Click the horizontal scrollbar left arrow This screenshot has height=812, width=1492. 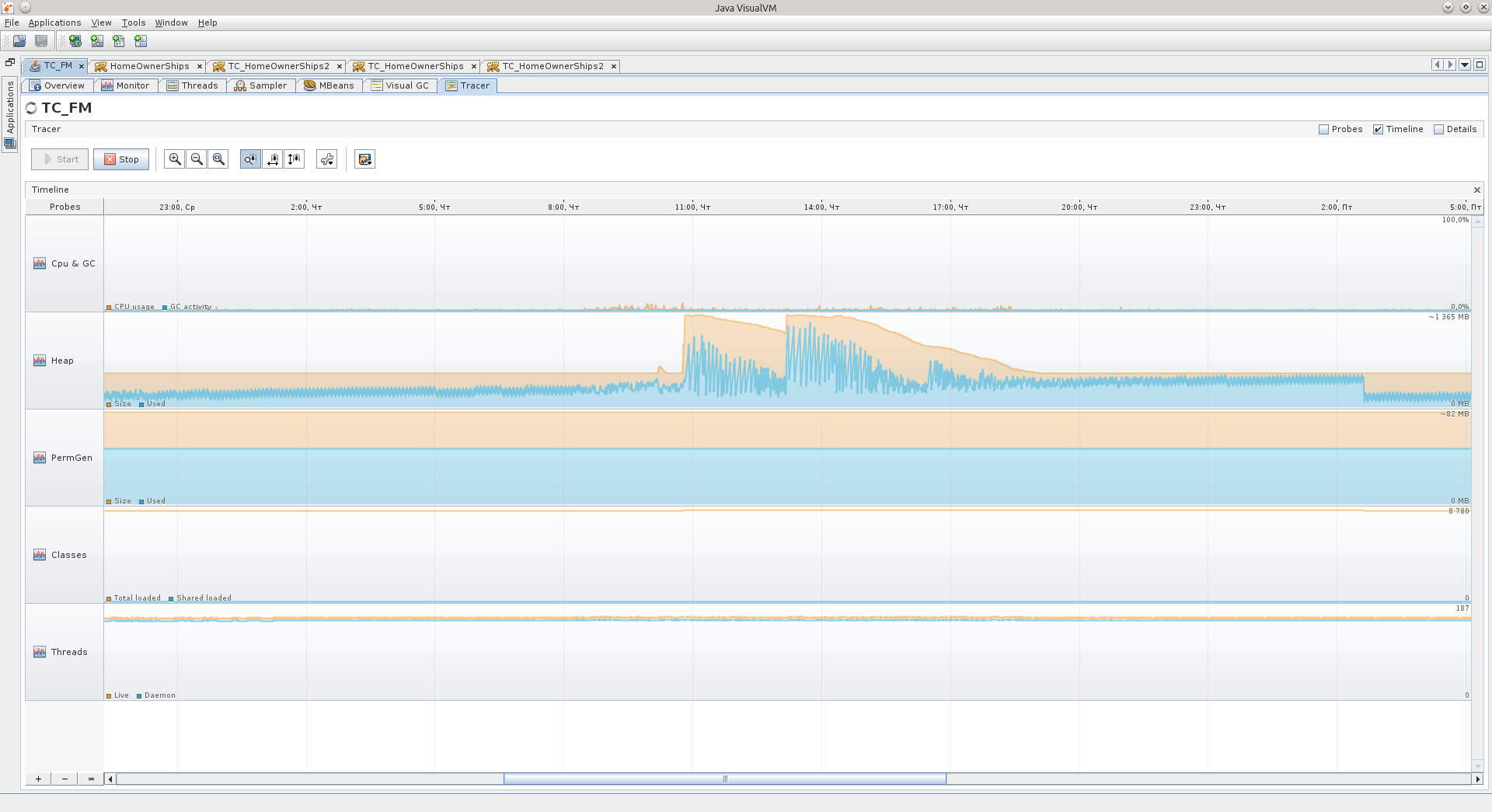point(110,779)
